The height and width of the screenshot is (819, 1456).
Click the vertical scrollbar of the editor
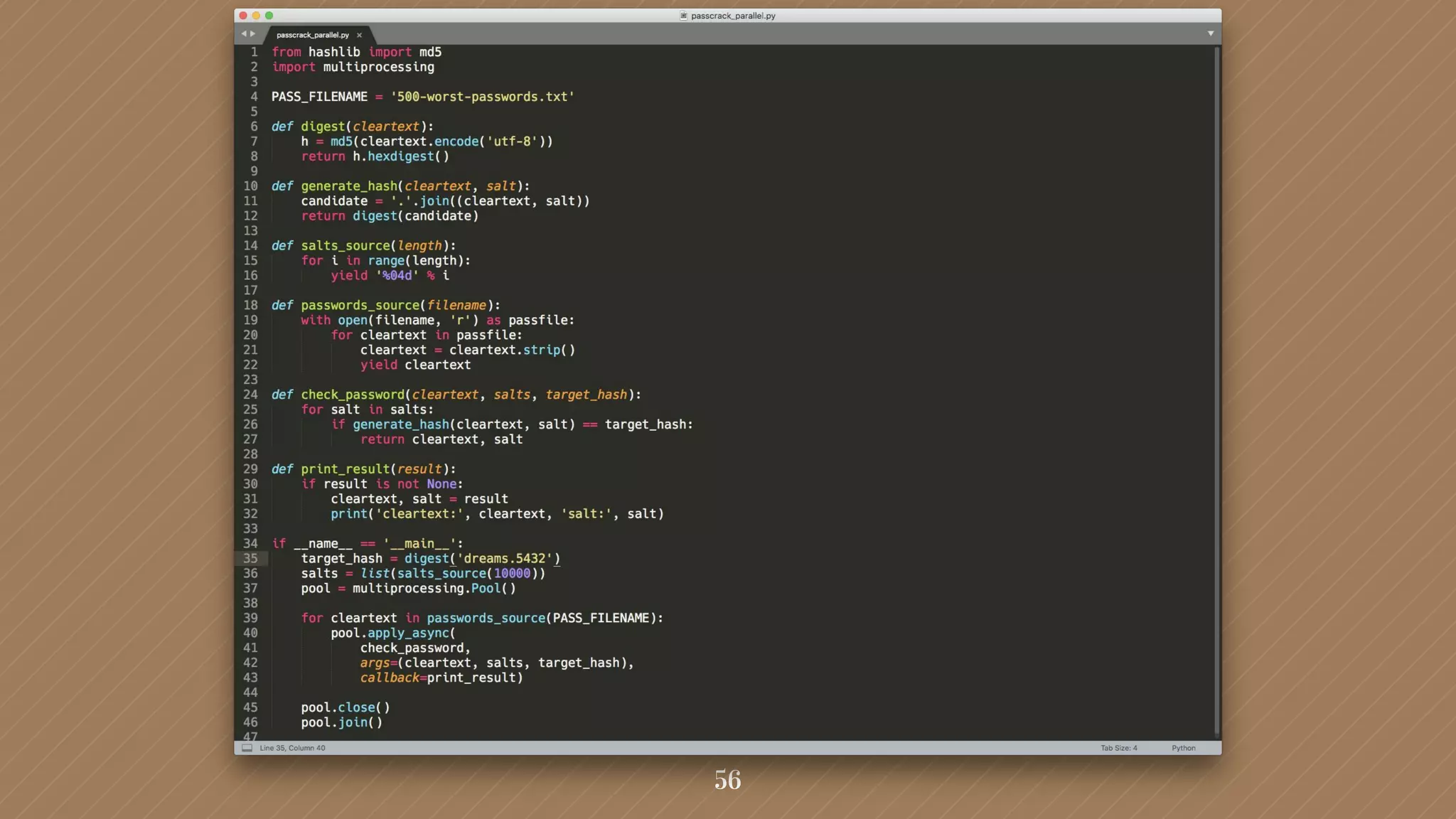(1217, 391)
